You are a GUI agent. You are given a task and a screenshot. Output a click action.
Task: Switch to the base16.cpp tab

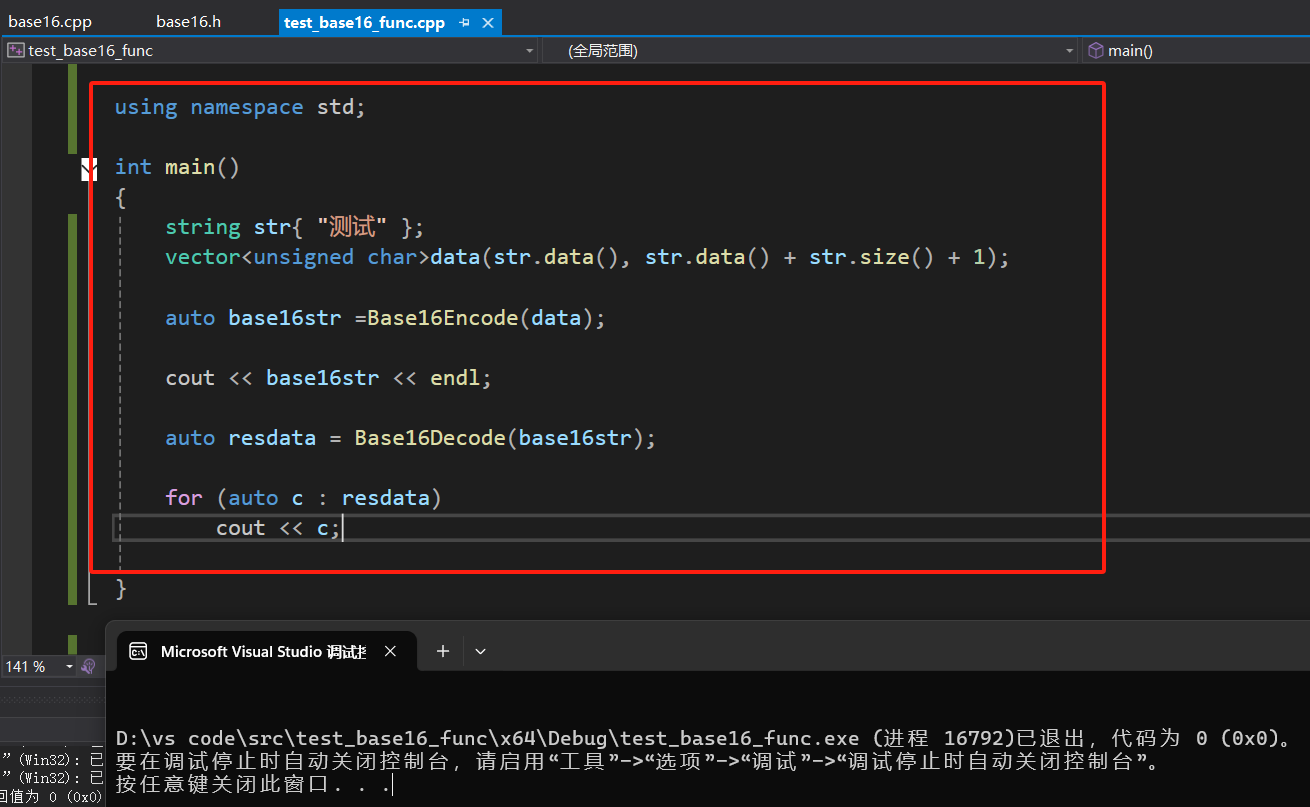[x=50, y=21]
